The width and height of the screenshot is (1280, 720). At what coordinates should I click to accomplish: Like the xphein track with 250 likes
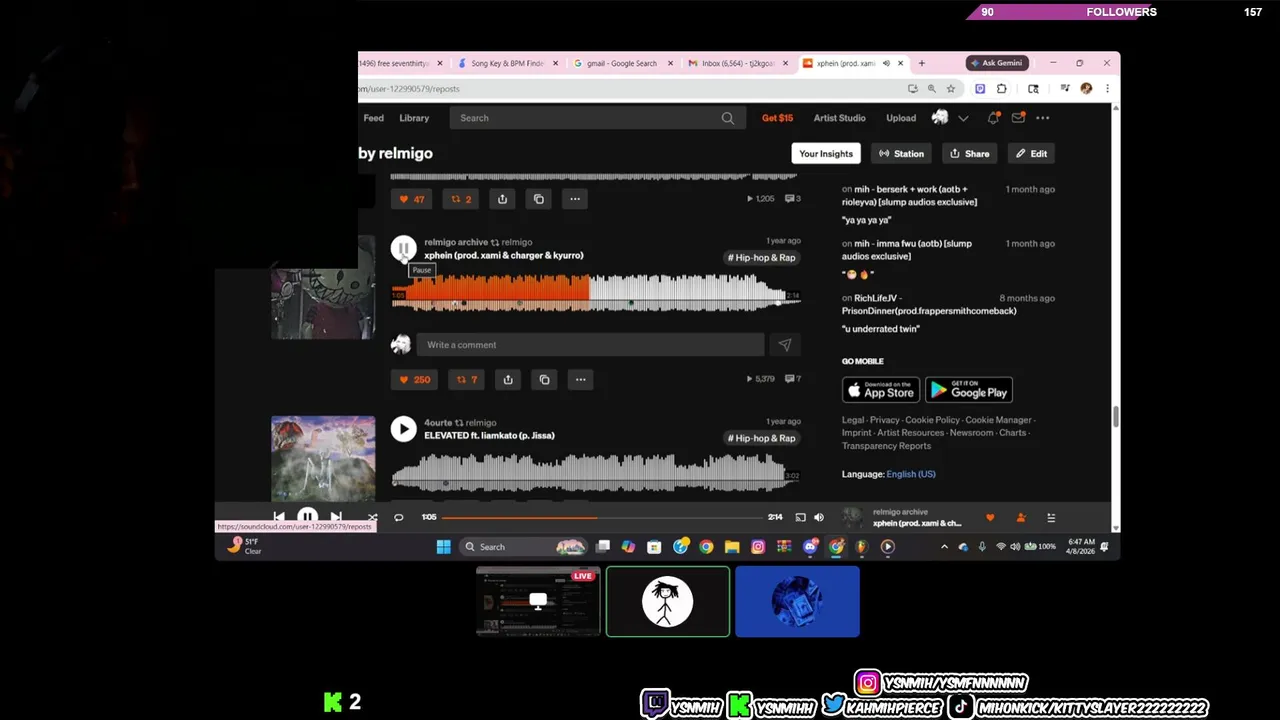coord(415,379)
